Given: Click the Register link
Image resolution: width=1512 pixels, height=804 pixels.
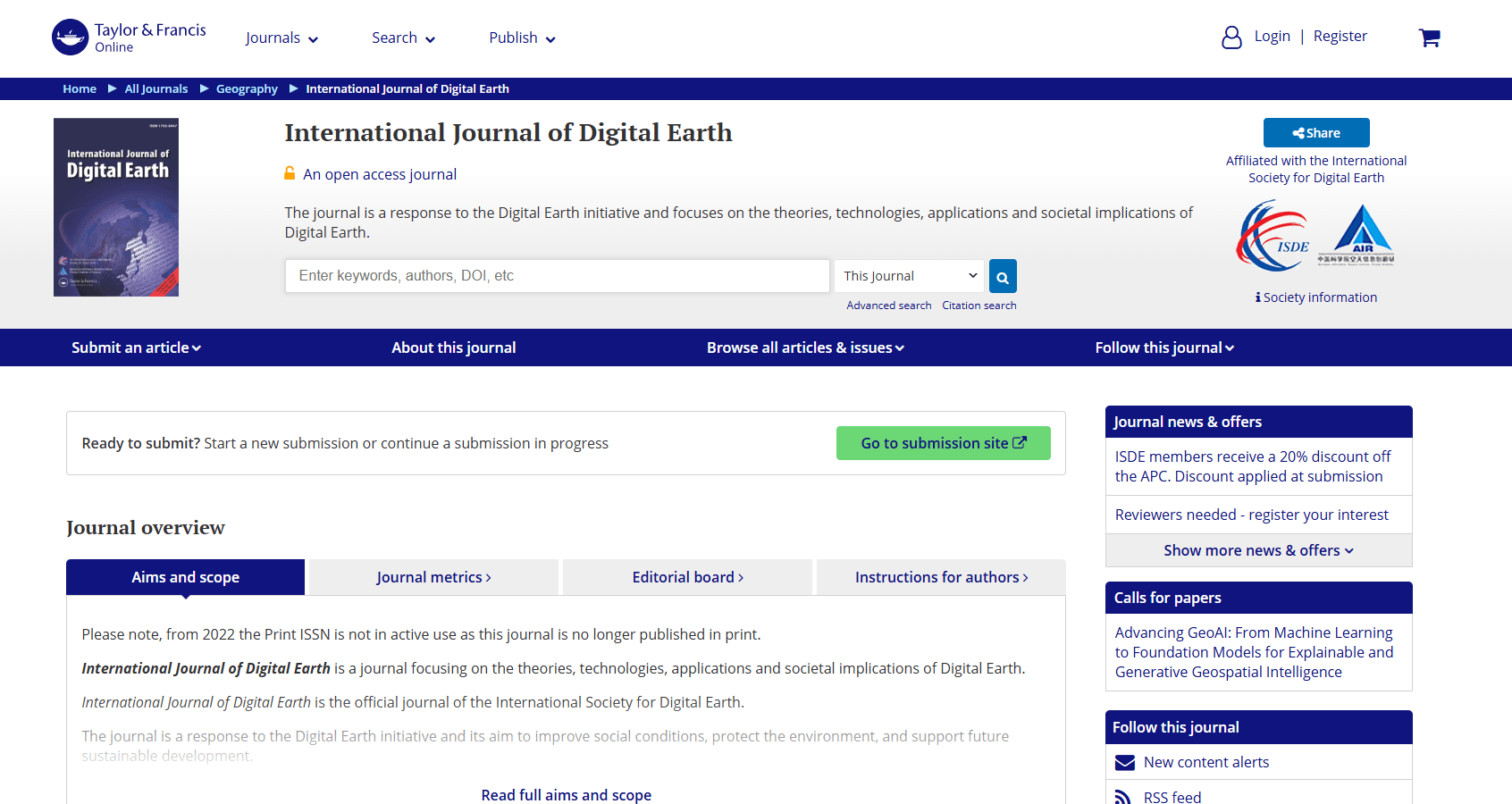Looking at the screenshot, I should coord(1340,36).
